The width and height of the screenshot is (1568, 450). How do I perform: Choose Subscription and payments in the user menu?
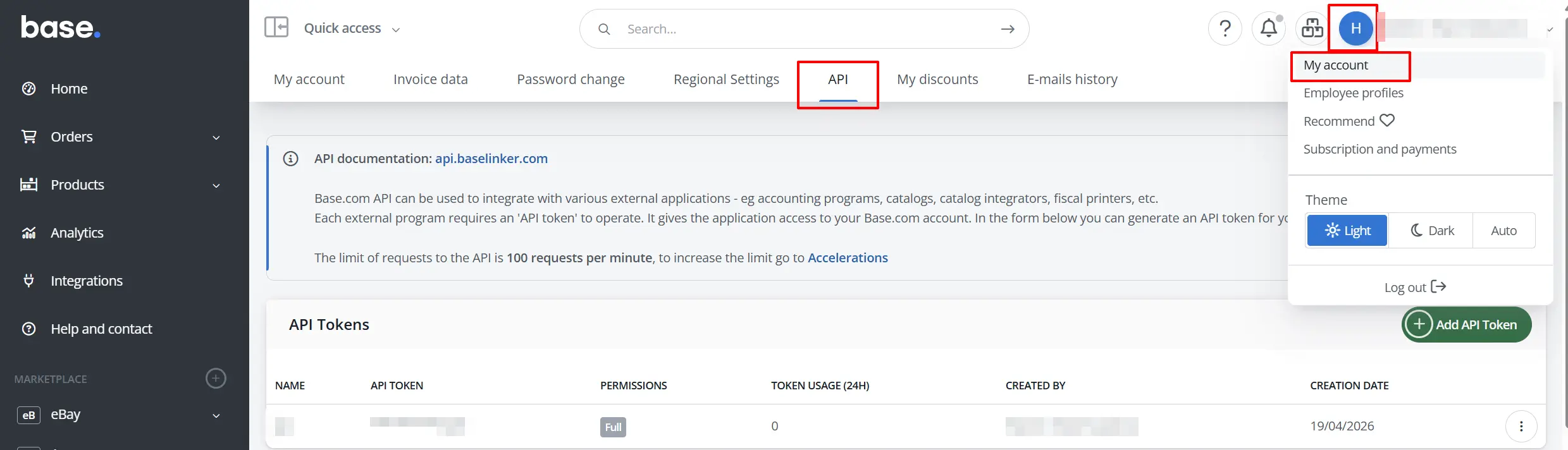(1380, 149)
